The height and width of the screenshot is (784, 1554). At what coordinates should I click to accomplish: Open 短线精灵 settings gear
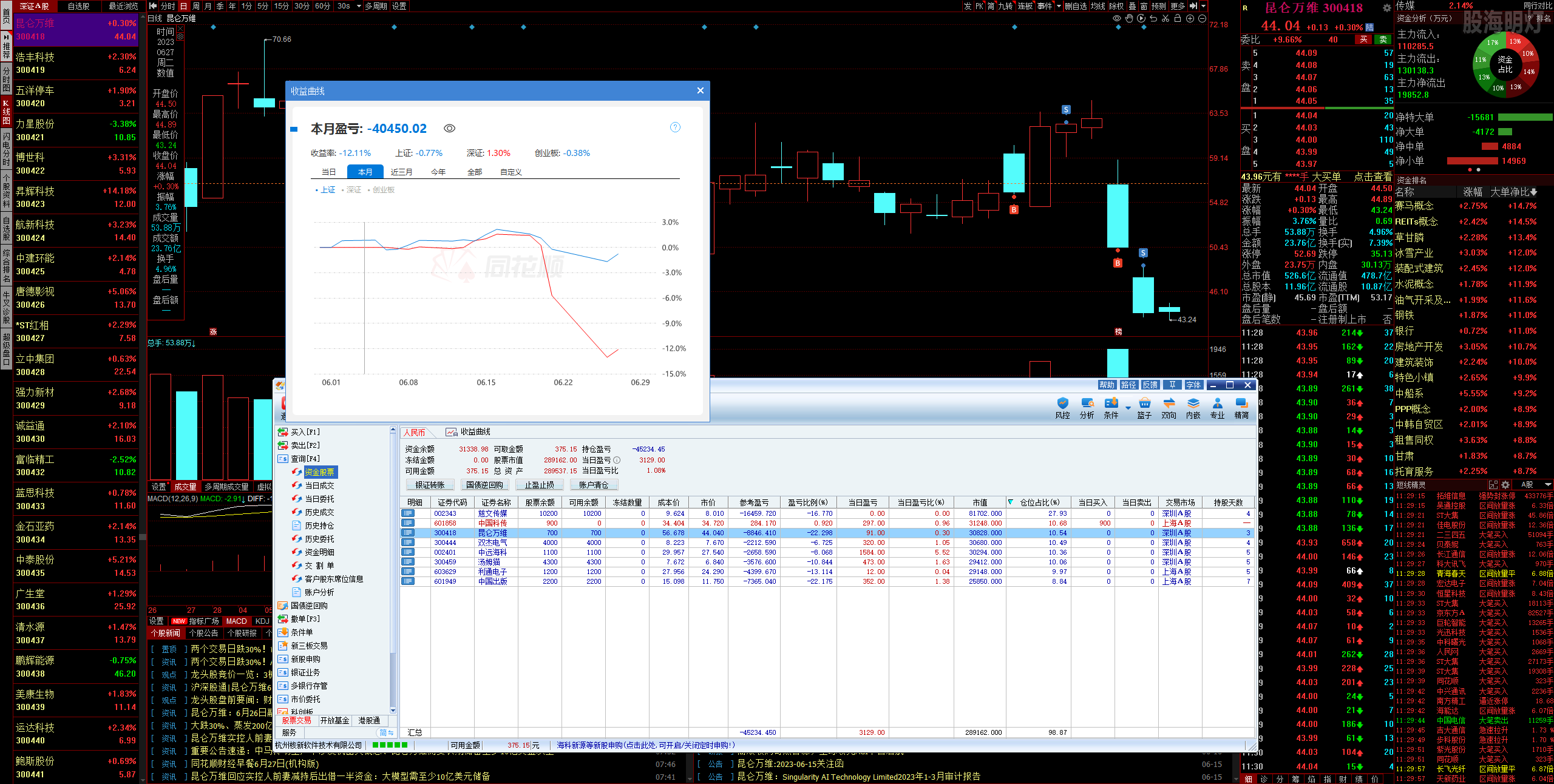(1505, 485)
